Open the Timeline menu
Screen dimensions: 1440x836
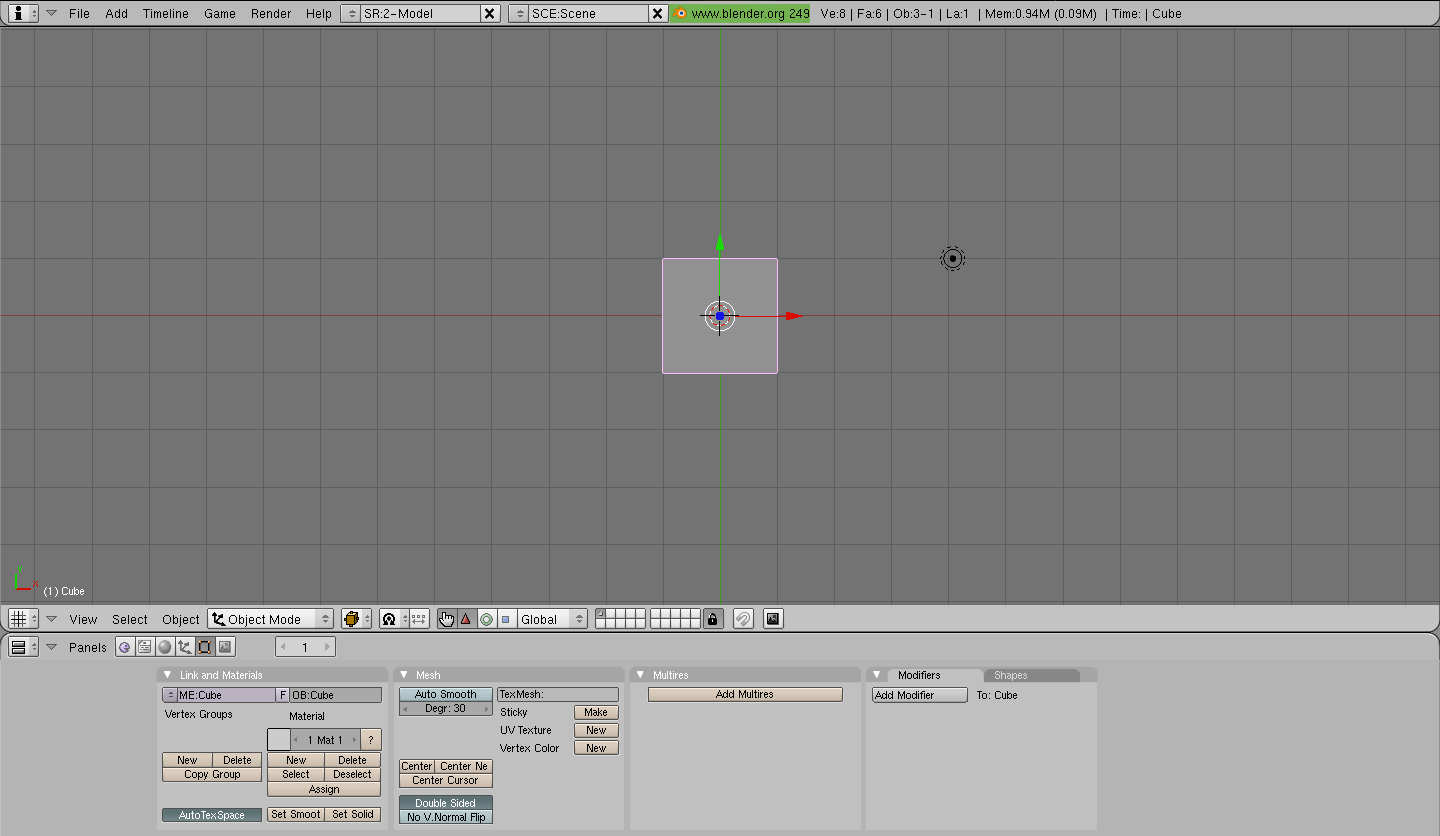pos(166,14)
